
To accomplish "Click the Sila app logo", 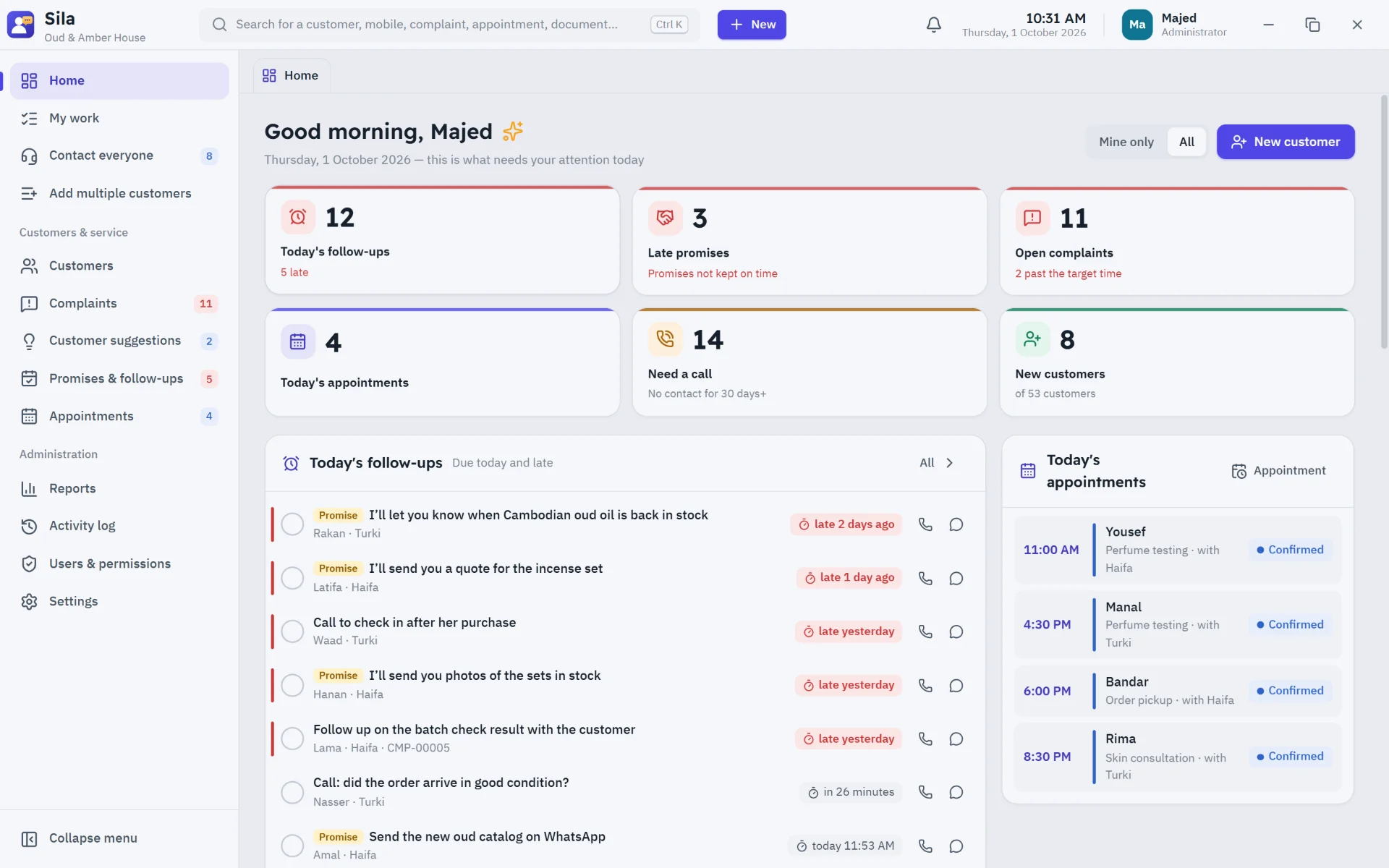I will click(20, 25).
